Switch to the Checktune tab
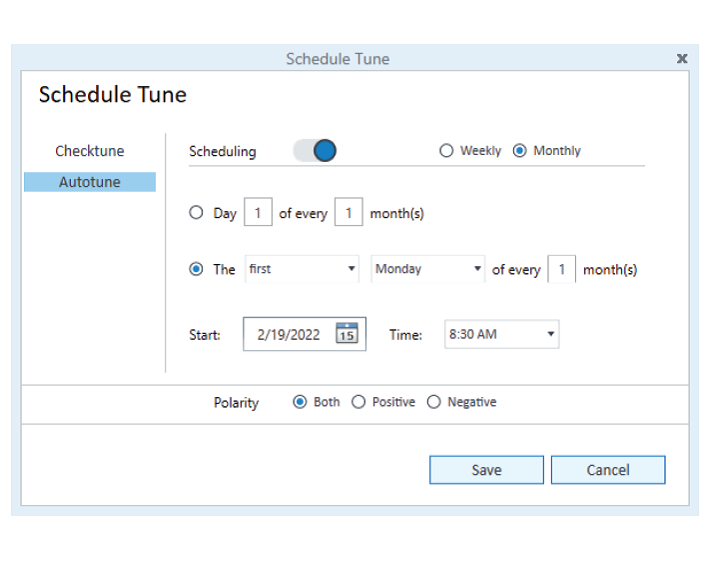 (90, 151)
